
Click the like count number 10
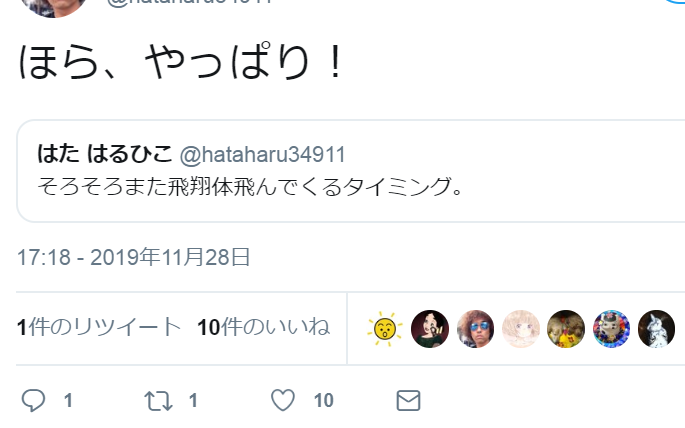click(324, 400)
